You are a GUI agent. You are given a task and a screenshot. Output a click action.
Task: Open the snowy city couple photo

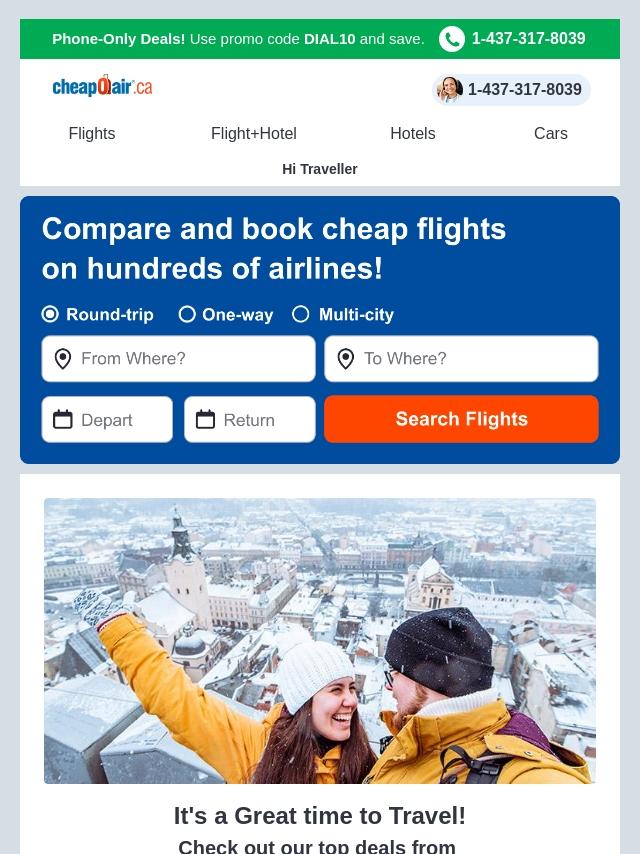click(x=320, y=641)
